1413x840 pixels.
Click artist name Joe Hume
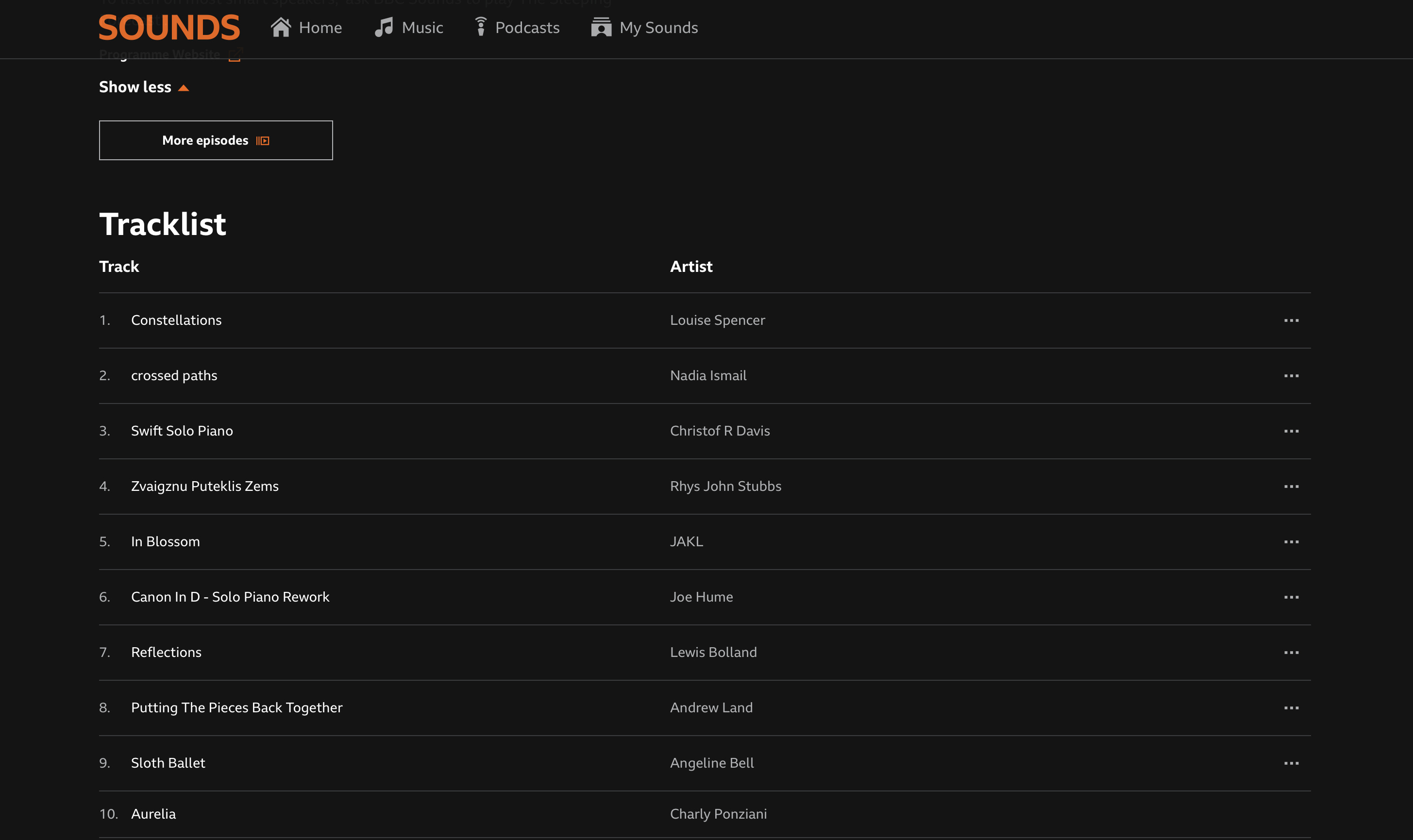(x=702, y=597)
